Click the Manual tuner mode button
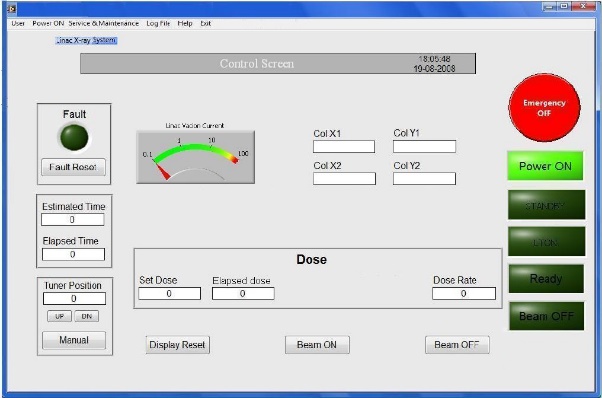 (x=74, y=340)
